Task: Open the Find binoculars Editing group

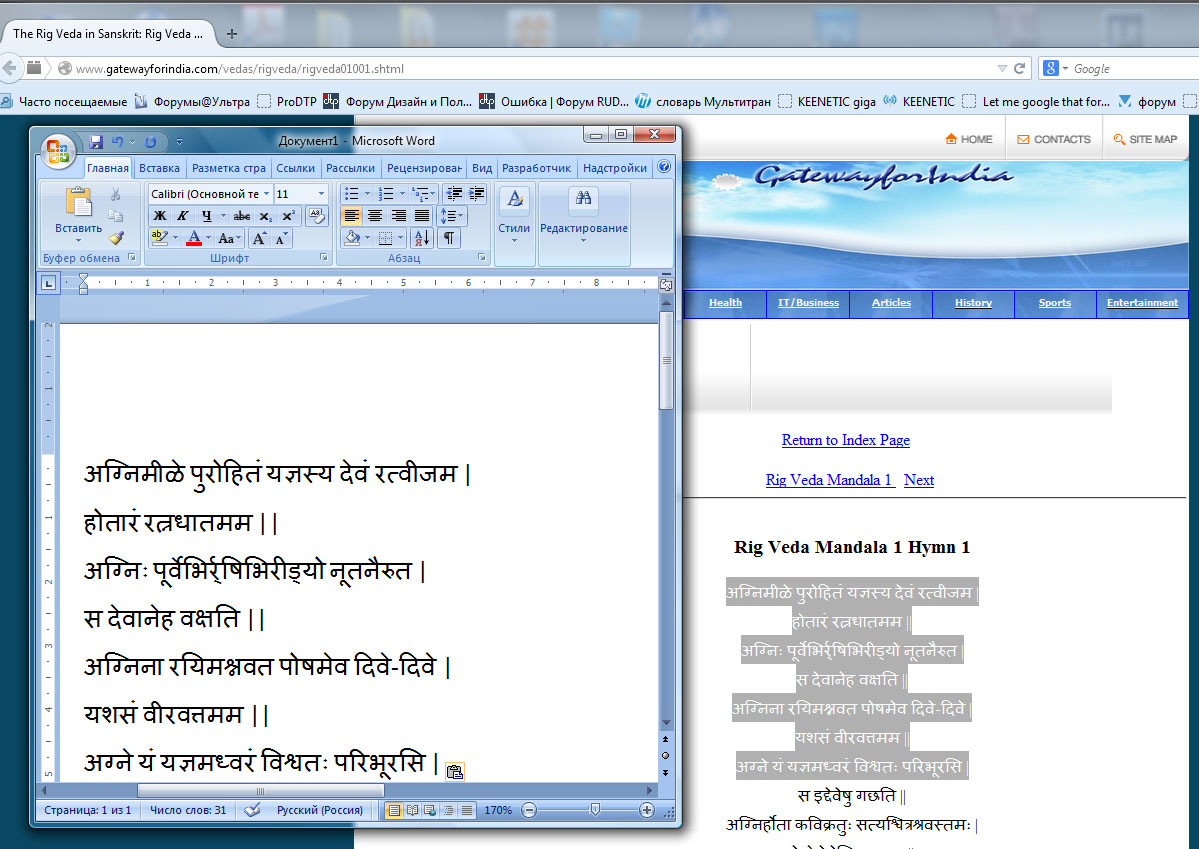Action: coord(583,217)
